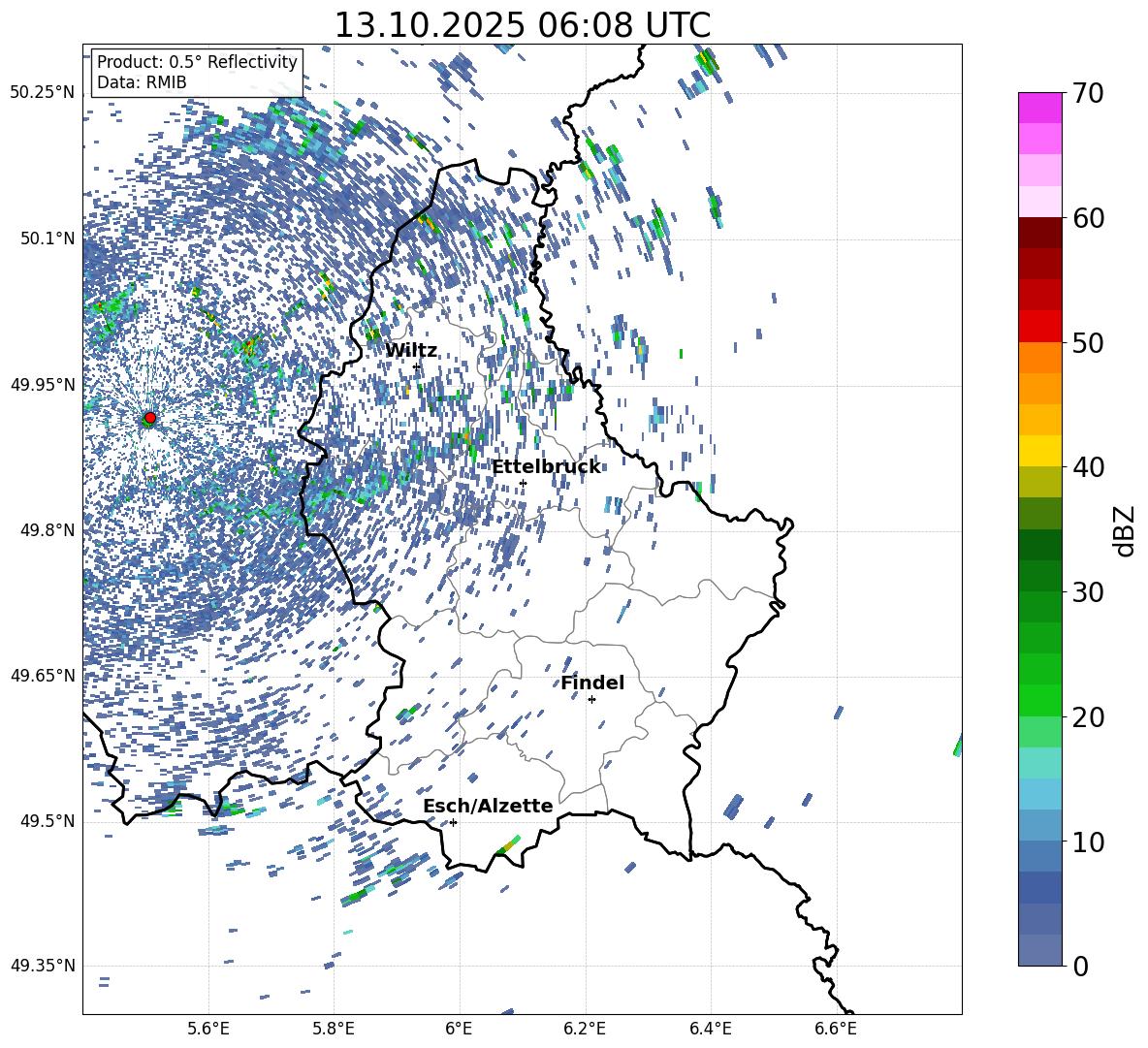
Task: Click the 49.65°N latitude label
Action: pyautogui.click(x=43, y=676)
